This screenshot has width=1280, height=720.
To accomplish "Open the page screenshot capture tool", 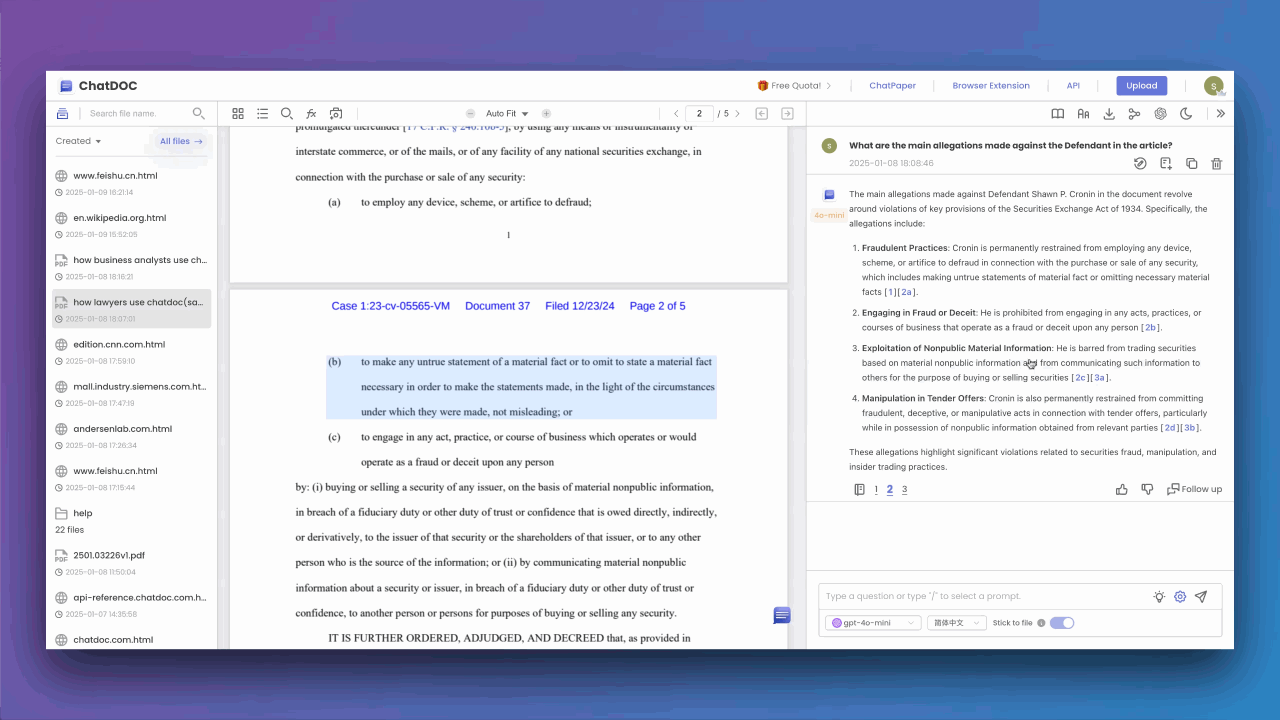I will [x=336, y=113].
